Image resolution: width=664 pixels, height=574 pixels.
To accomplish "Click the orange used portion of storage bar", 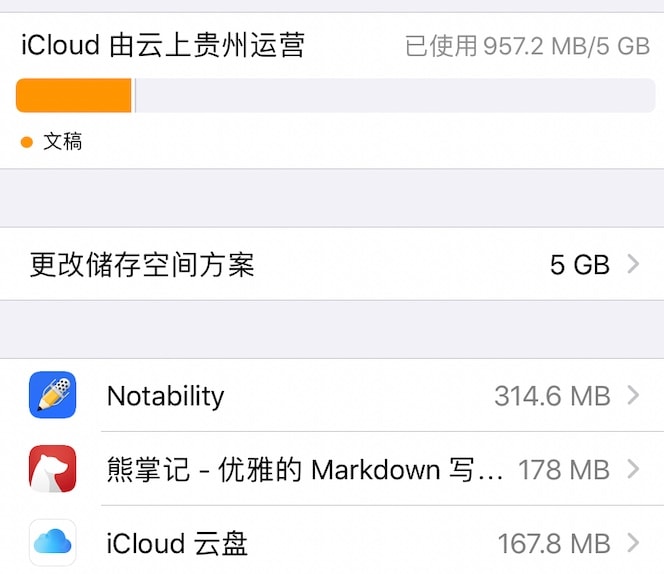I will [74, 95].
